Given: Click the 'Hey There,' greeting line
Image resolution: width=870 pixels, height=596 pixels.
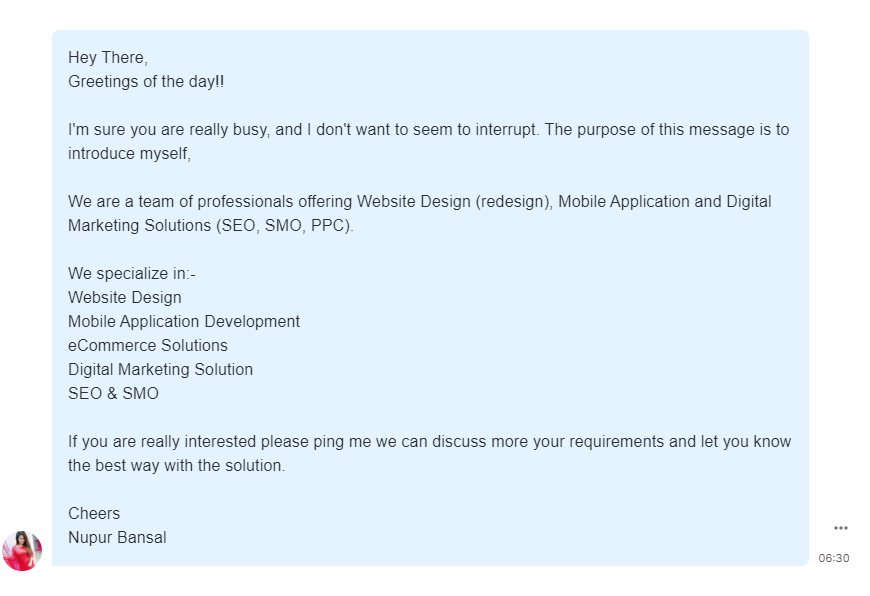Looking at the screenshot, I should tap(108, 58).
